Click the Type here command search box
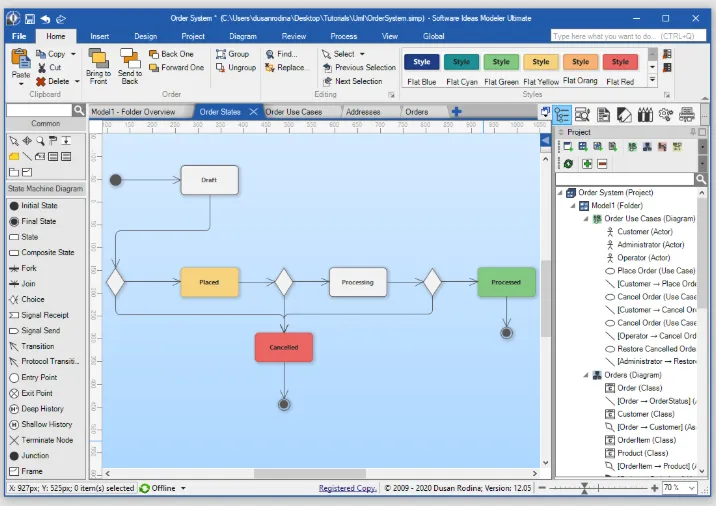Viewport: 716px width, 506px height. [x=628, y=36]
